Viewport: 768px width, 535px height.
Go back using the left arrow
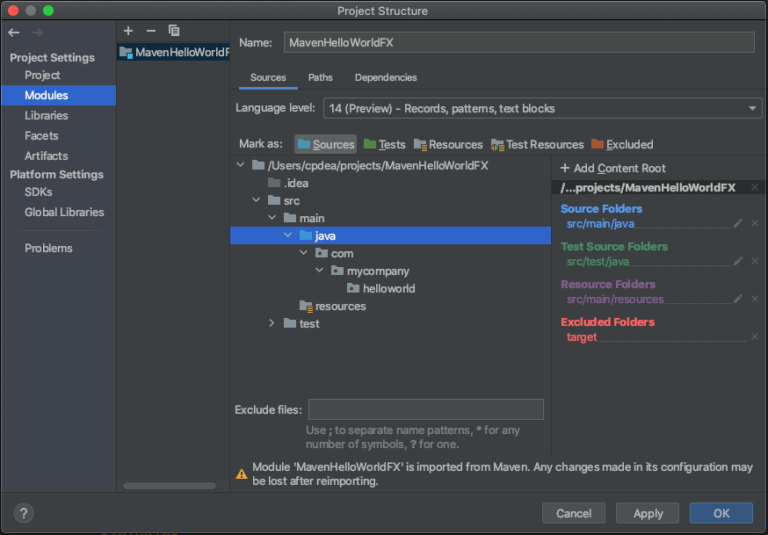(14, 33)
